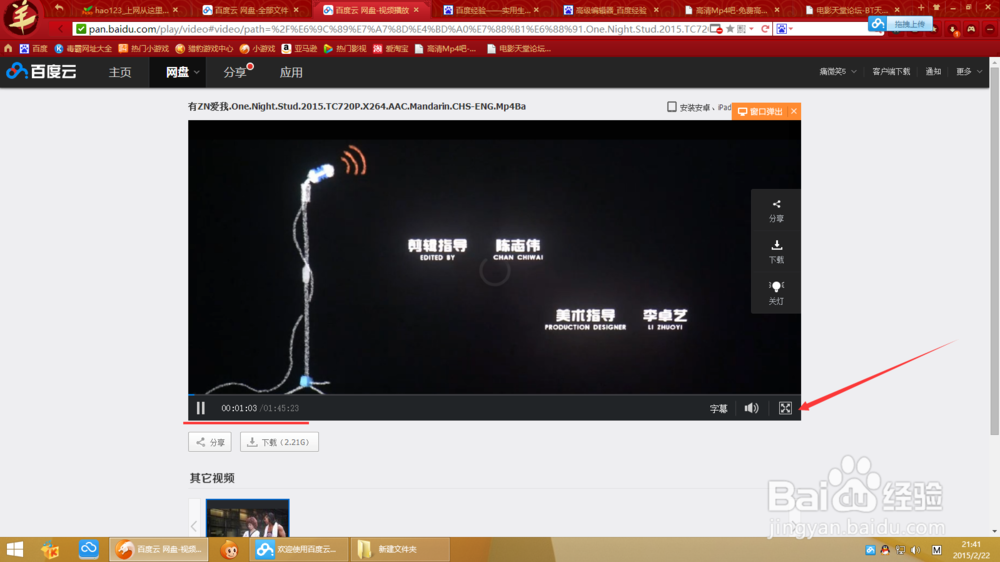Toggle the 关灯 lights-off bulb
The width and height of the screenshot is (1000, 562).
776,293
